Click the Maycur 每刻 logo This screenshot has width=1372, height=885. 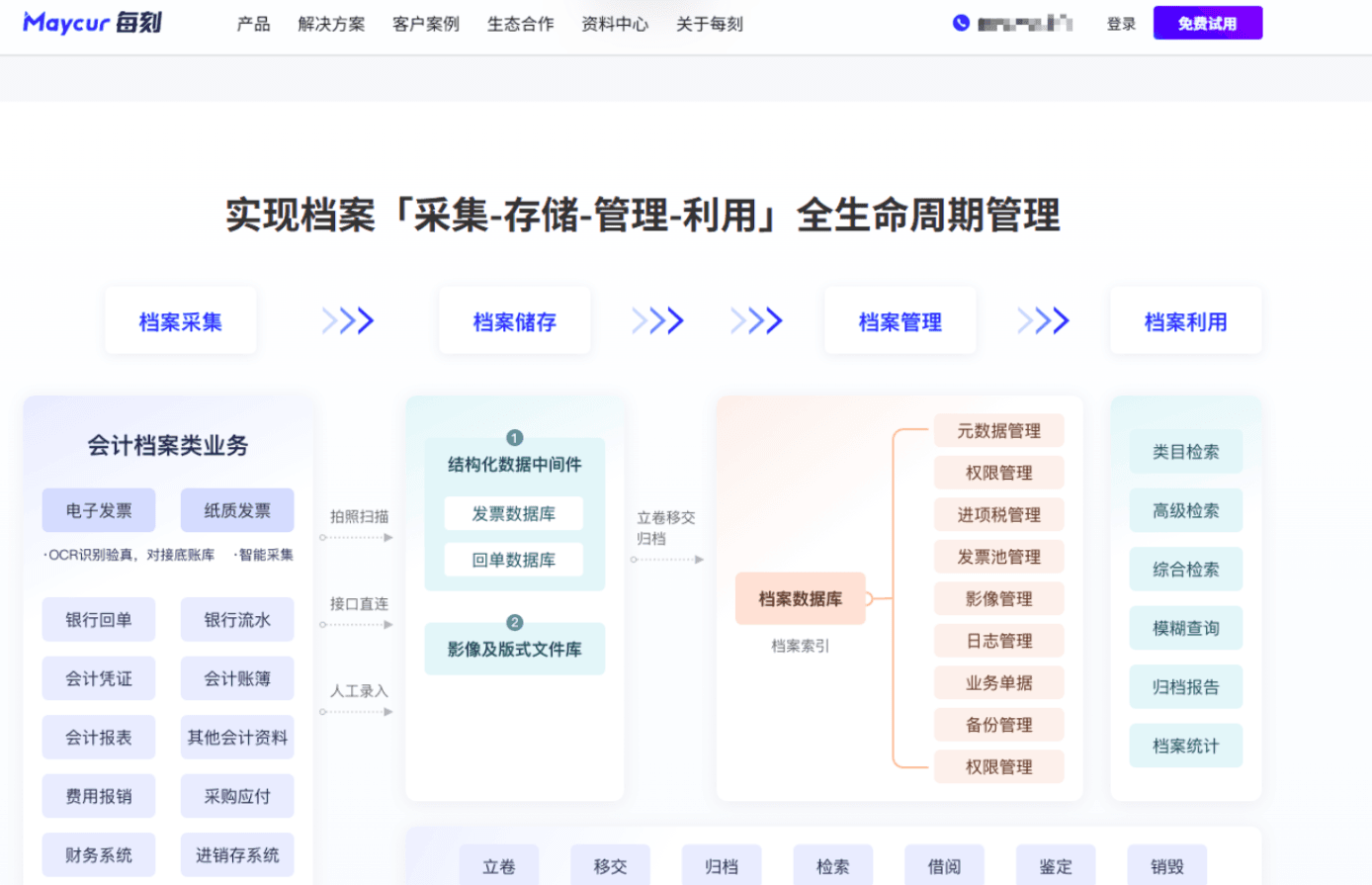pyautogui.click(x=92, y=23)
